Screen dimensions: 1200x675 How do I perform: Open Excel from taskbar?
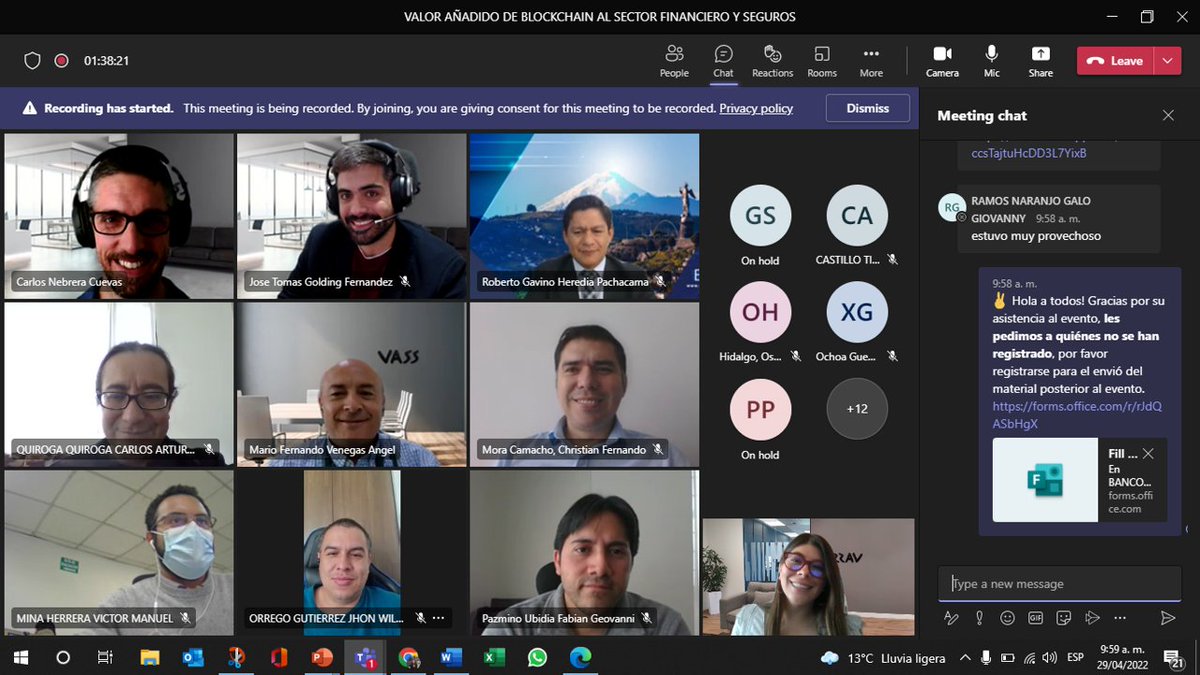(494, 657)
